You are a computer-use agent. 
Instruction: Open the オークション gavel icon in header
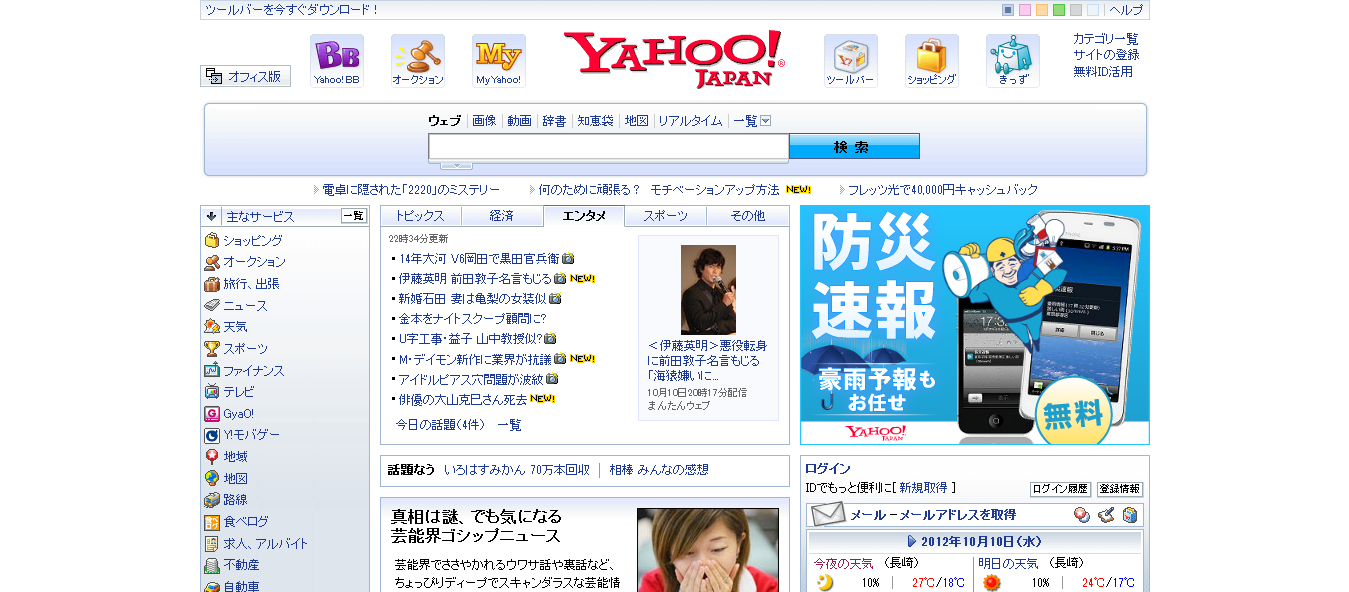[x=418, y=61]
